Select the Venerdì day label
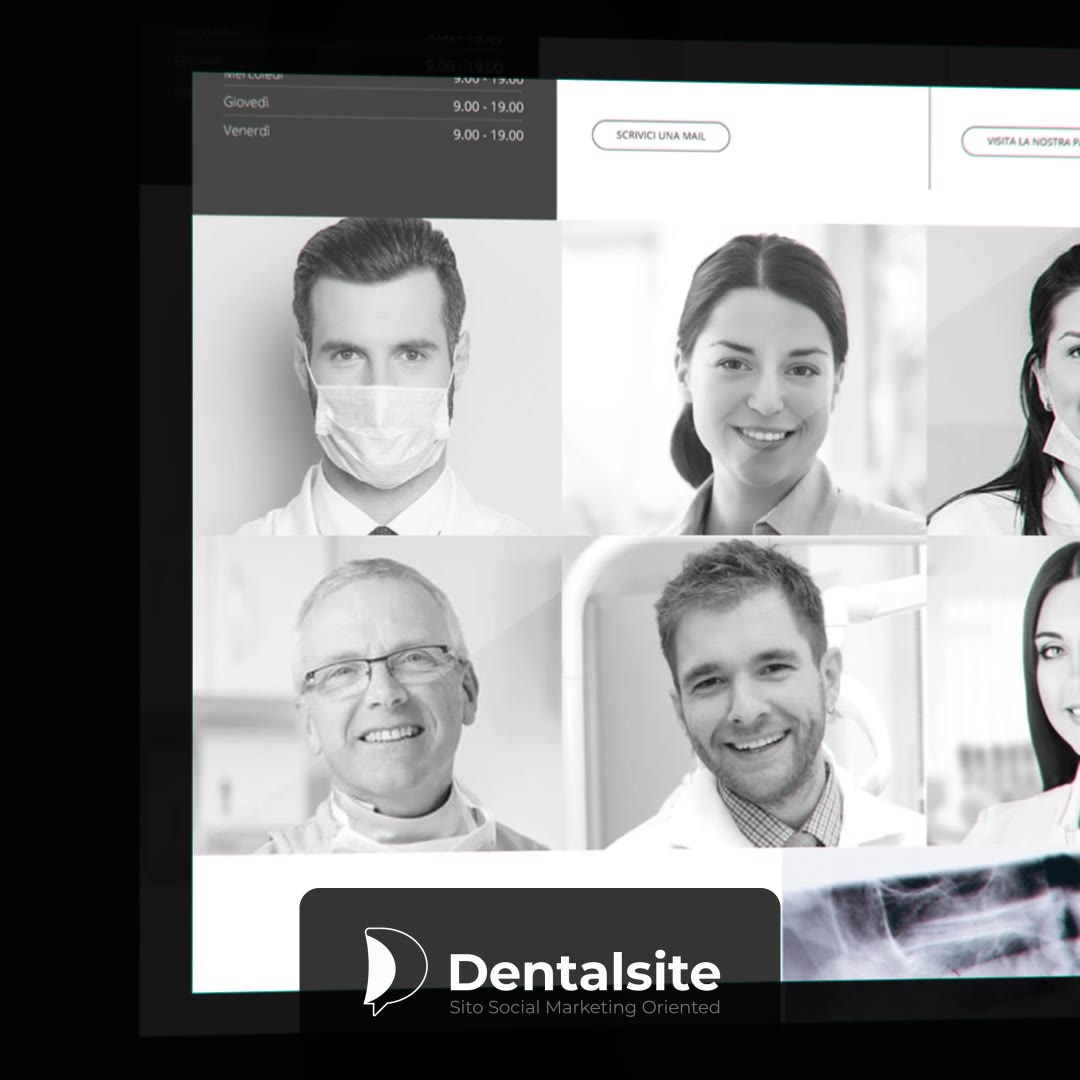 (246, 130)
